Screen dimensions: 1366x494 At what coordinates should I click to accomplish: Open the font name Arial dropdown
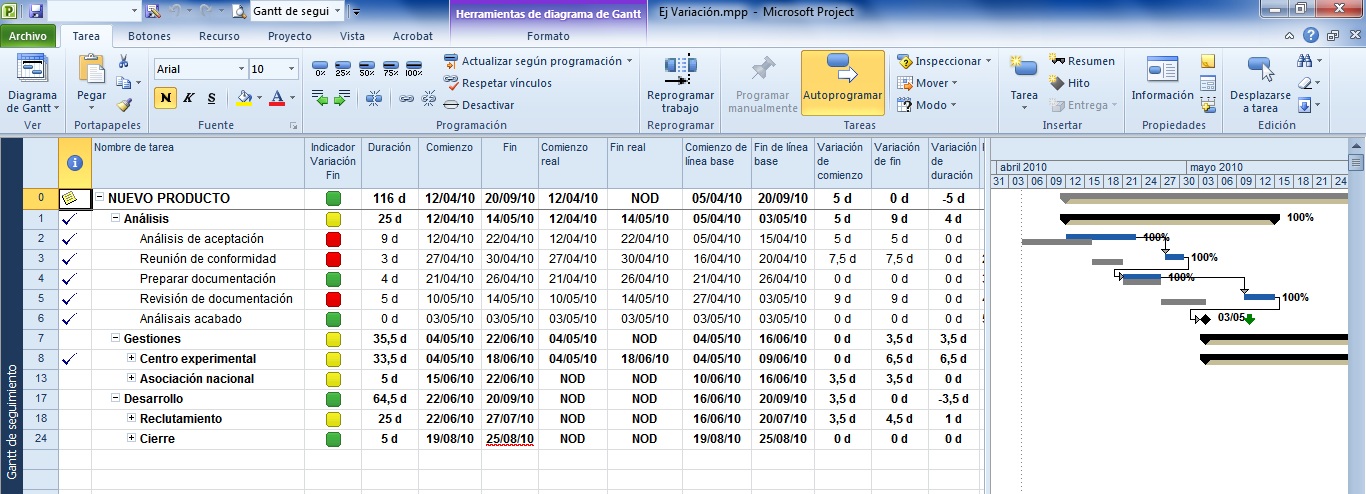pos(241,69)
